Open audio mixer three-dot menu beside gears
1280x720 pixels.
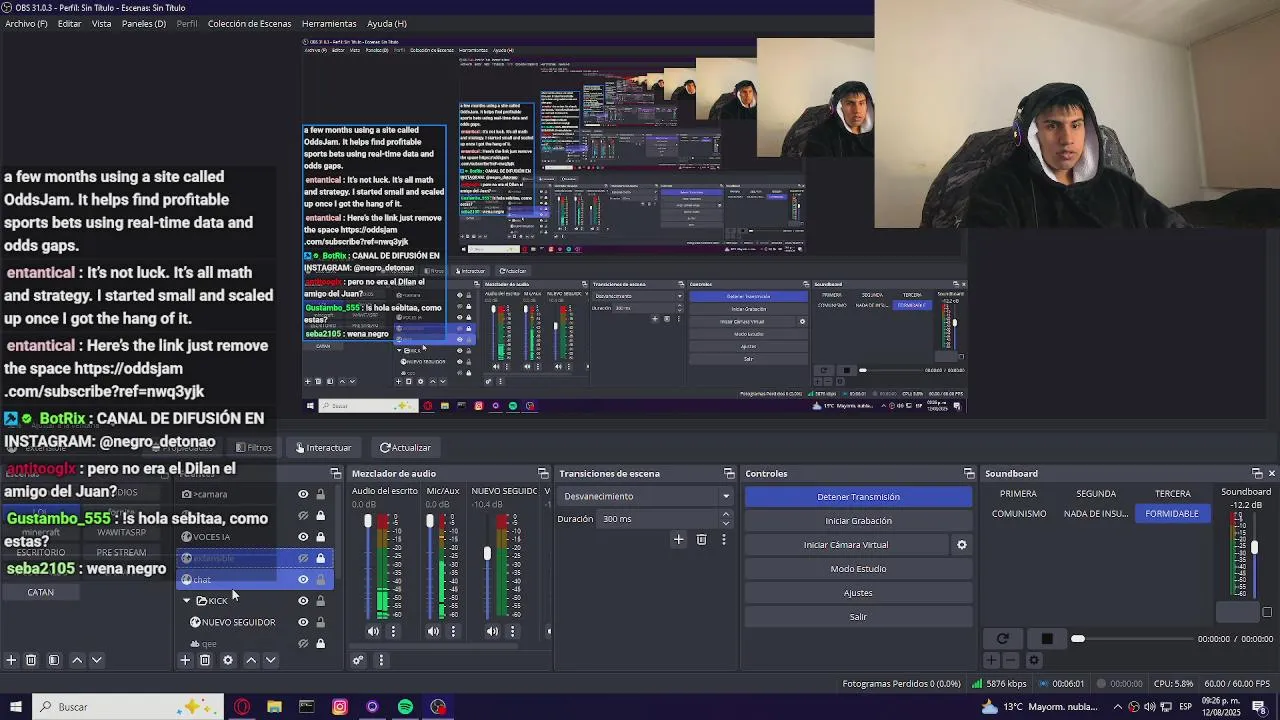click(x=381, y=660)
